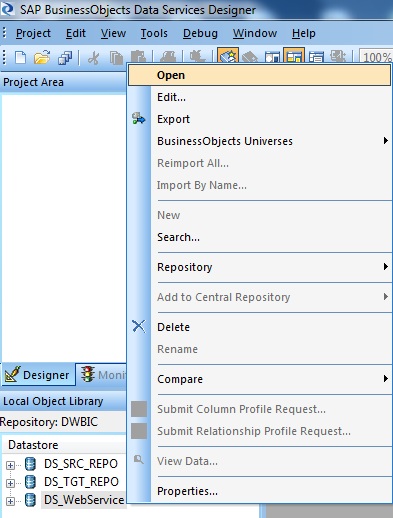Click the New document toolbar icon
This screenshot has height=518, width=393.
click(x=21, y=57)
